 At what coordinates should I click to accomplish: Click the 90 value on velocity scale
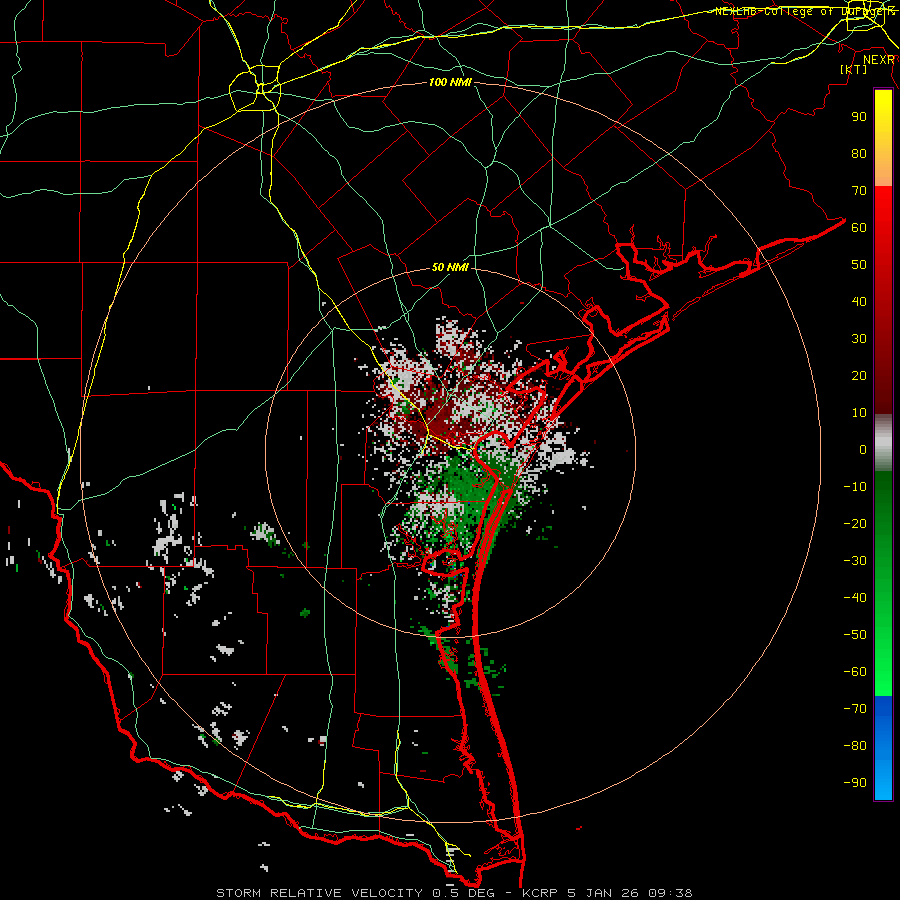point(859,117)
